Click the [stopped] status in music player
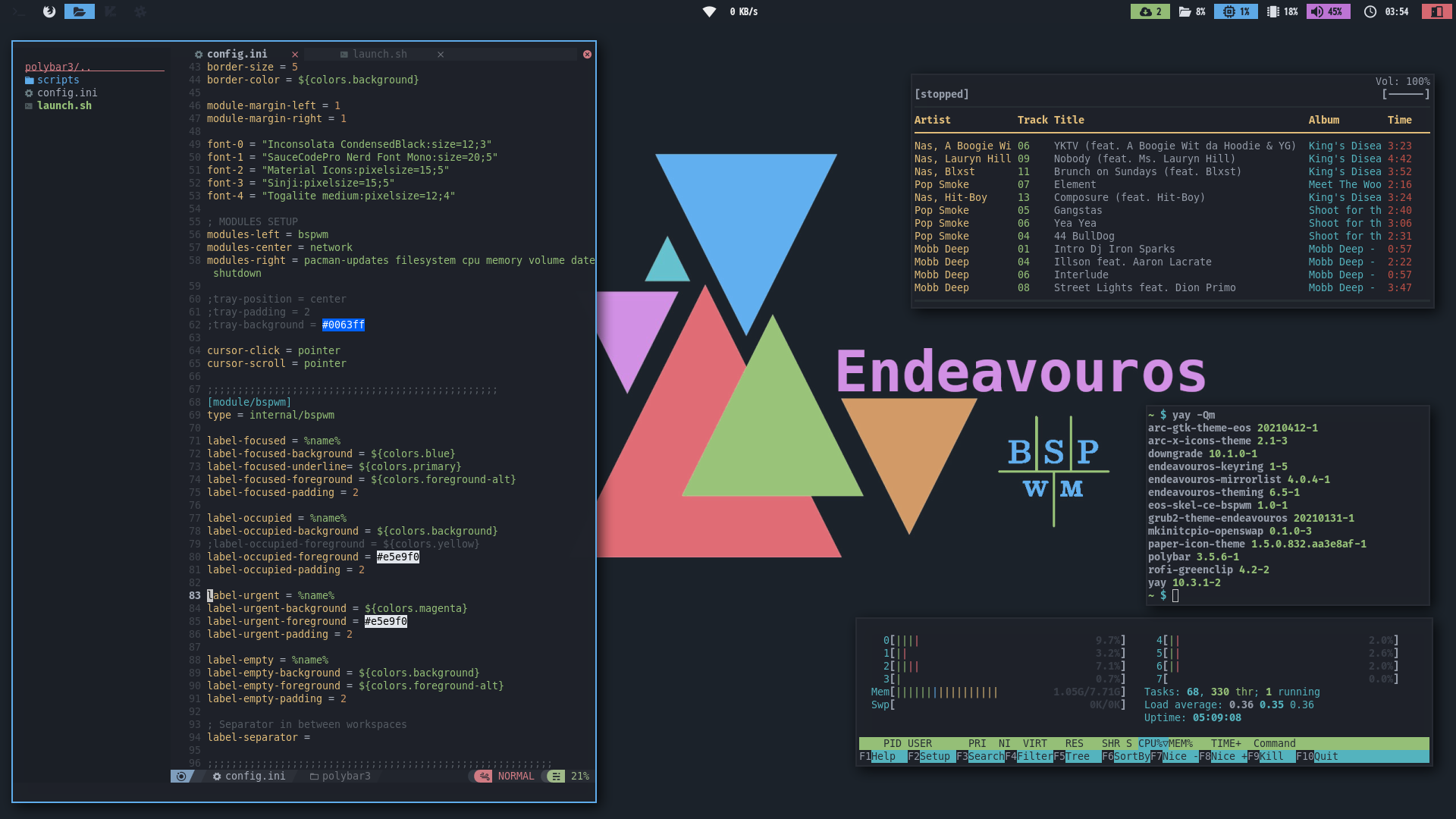The image size is (1456, 819). coord(942,94)
